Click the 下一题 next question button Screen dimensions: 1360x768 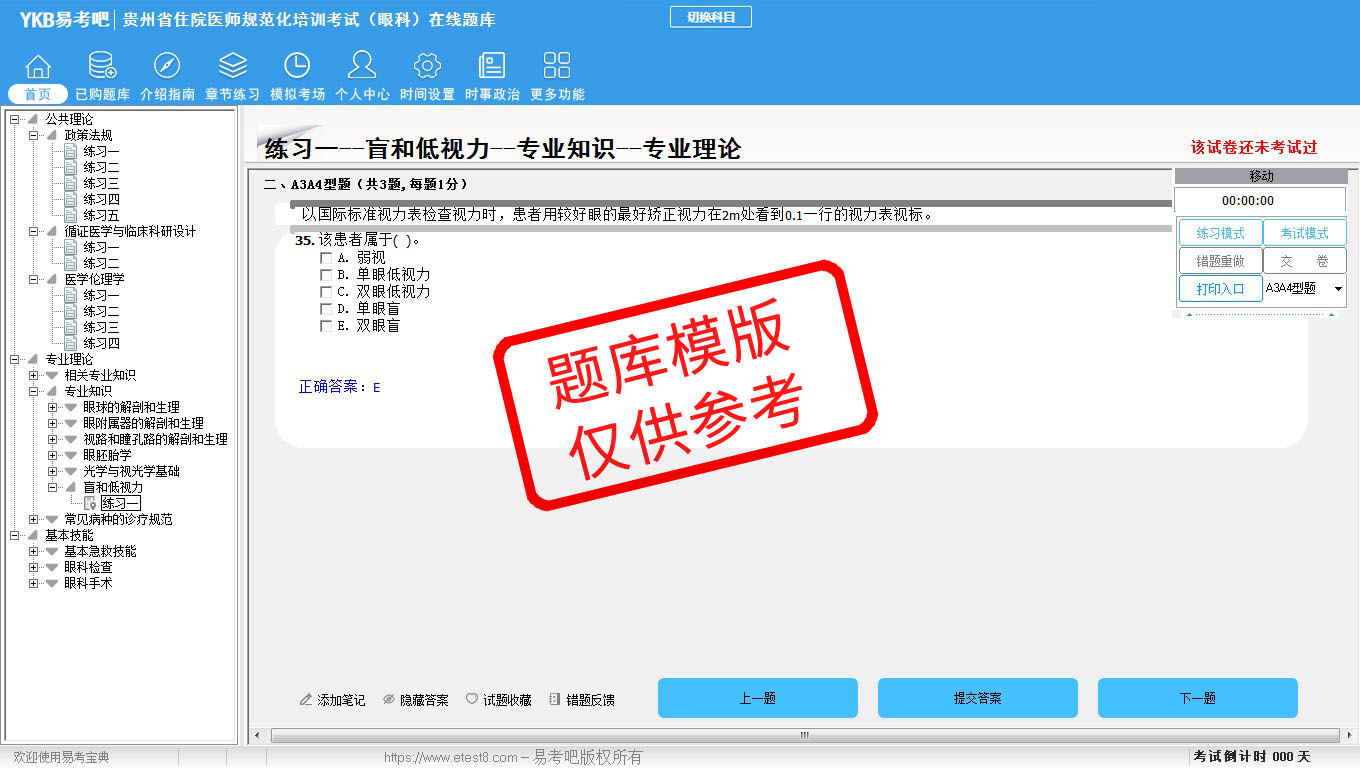(1197, 698)
